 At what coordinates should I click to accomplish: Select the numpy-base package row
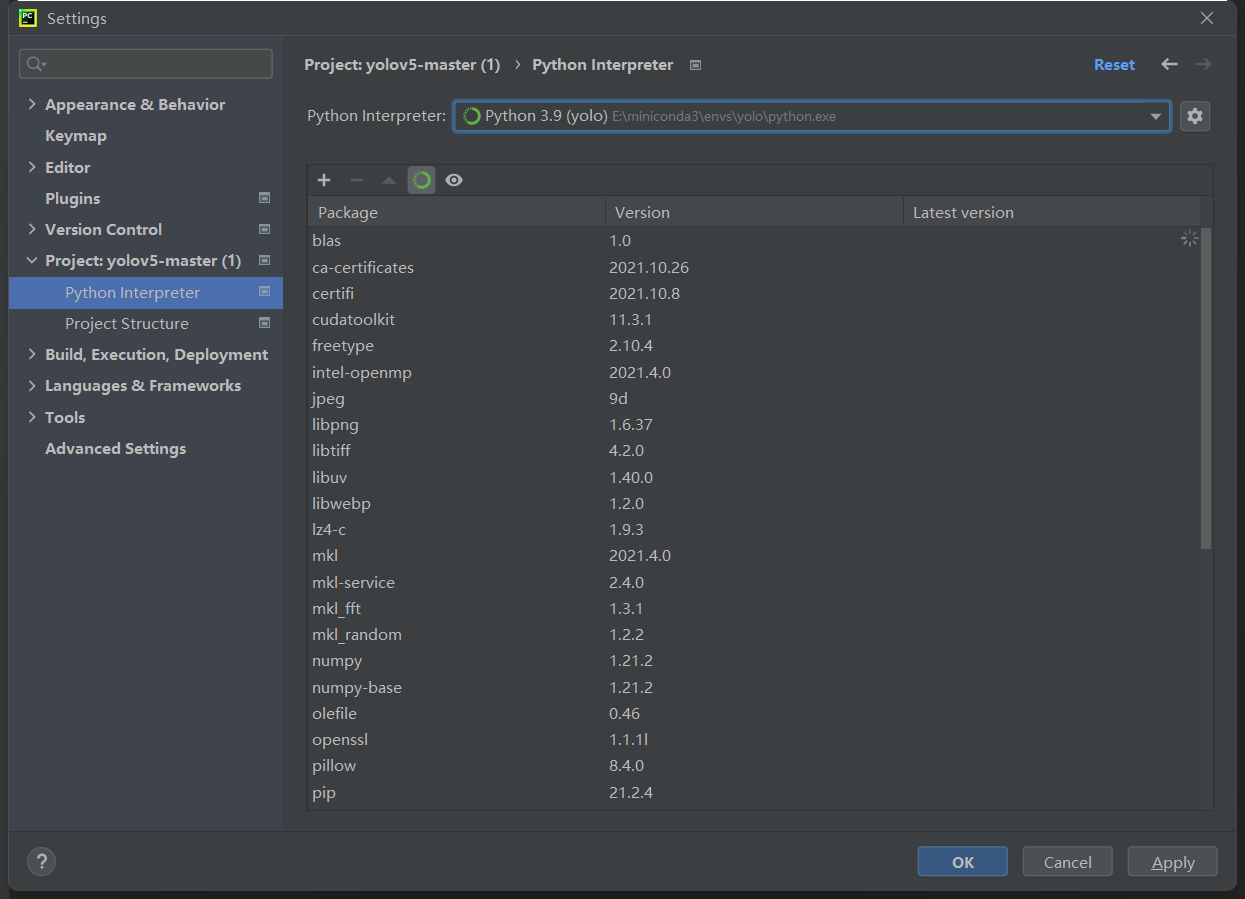coord(754,687)
